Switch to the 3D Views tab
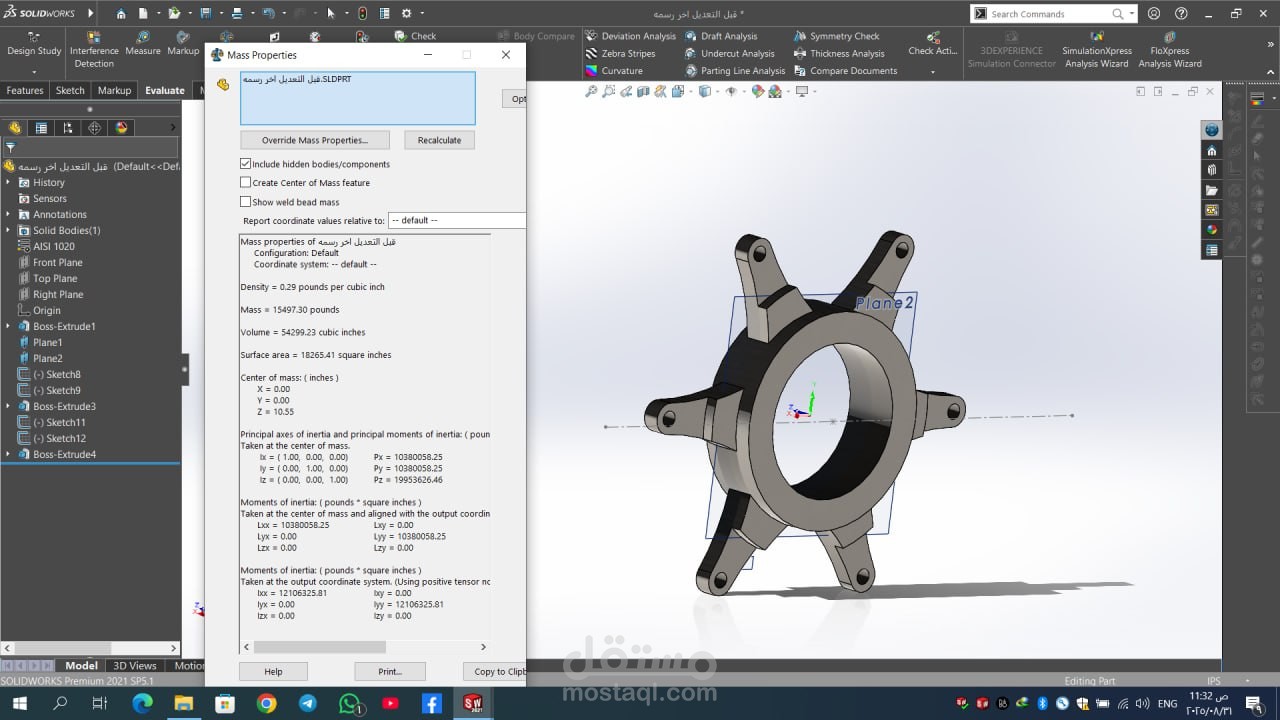The width and height of the screenshot is (1280, 720). pos(134,666)
